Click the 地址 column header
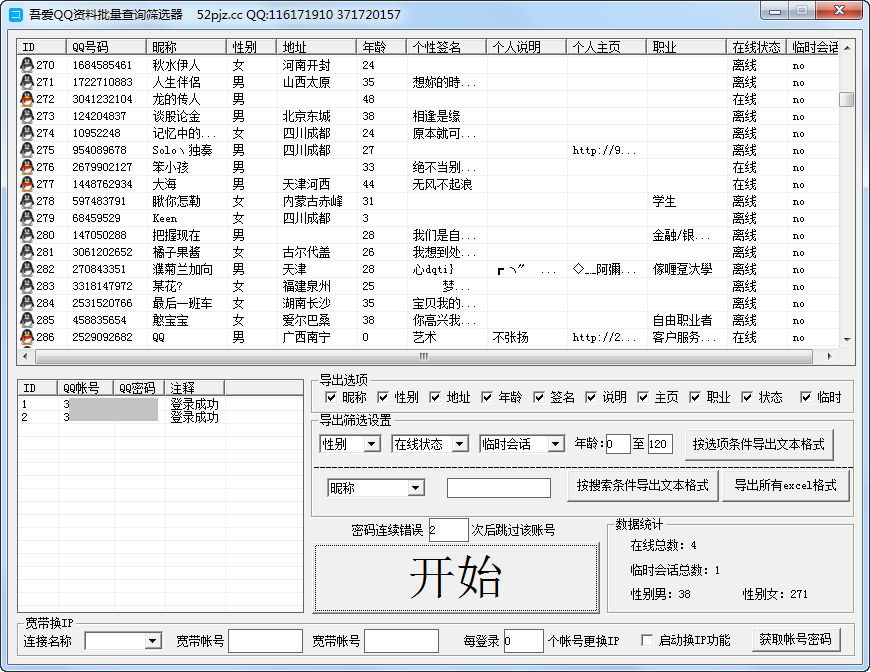This screenshot has height=672, width=870. tap(316, 47)
